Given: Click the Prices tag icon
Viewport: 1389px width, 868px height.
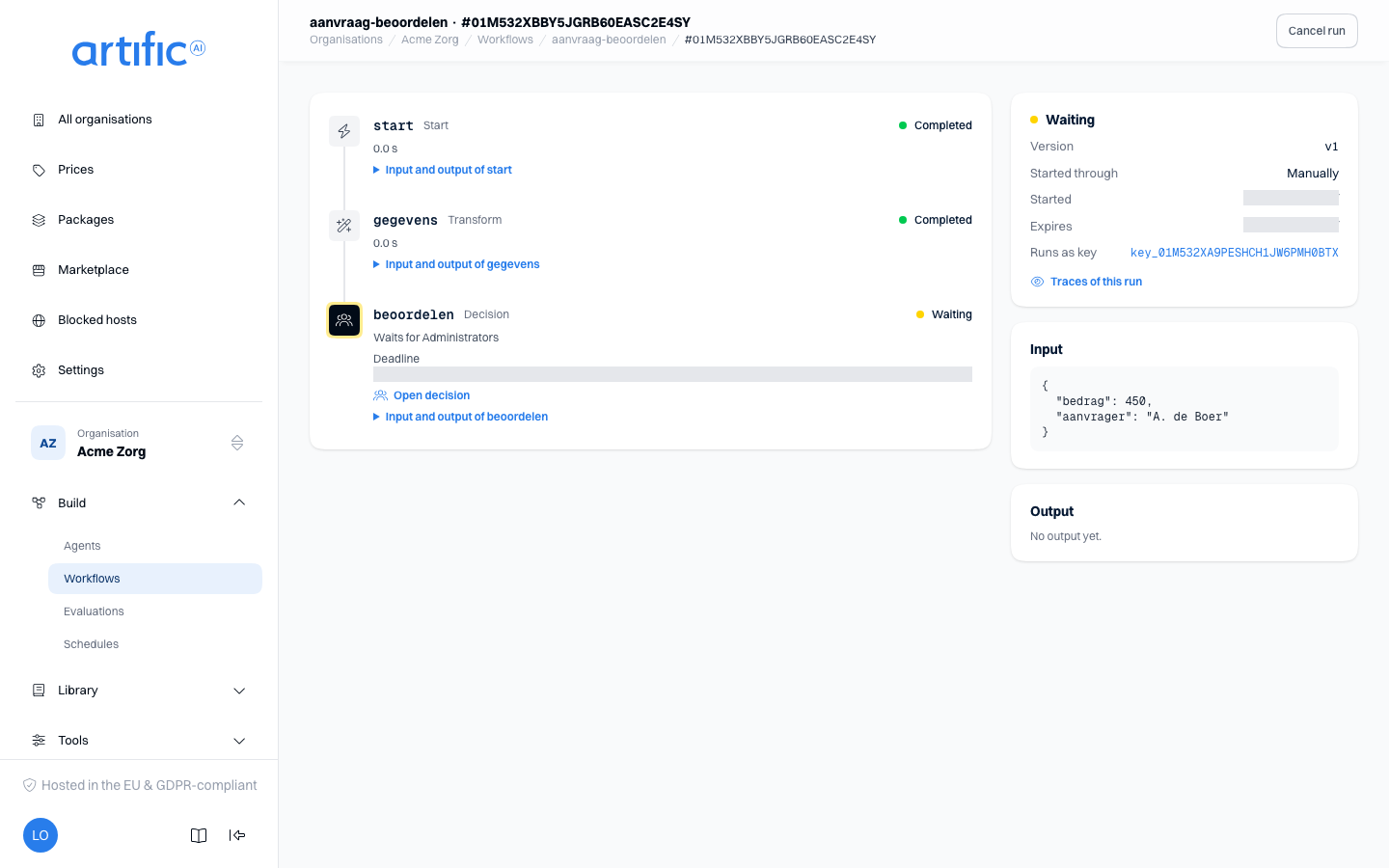Looking at the screenshot, I should [x=39, y=170].
